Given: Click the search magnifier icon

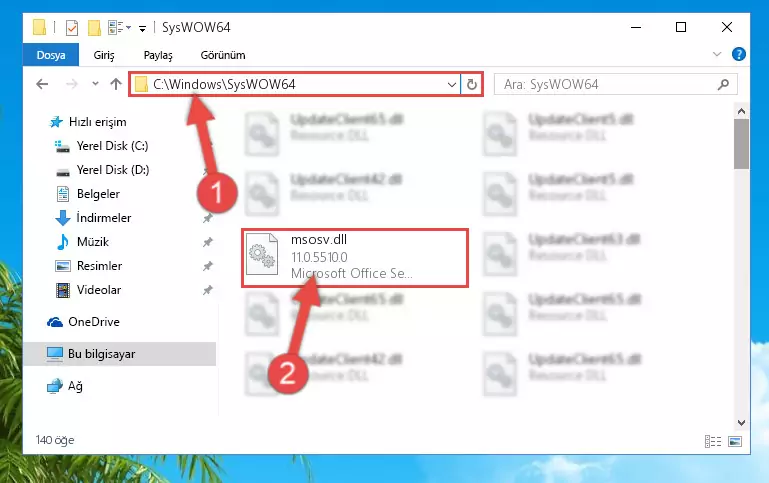Looking at the screenshot, I should [723, 84].
